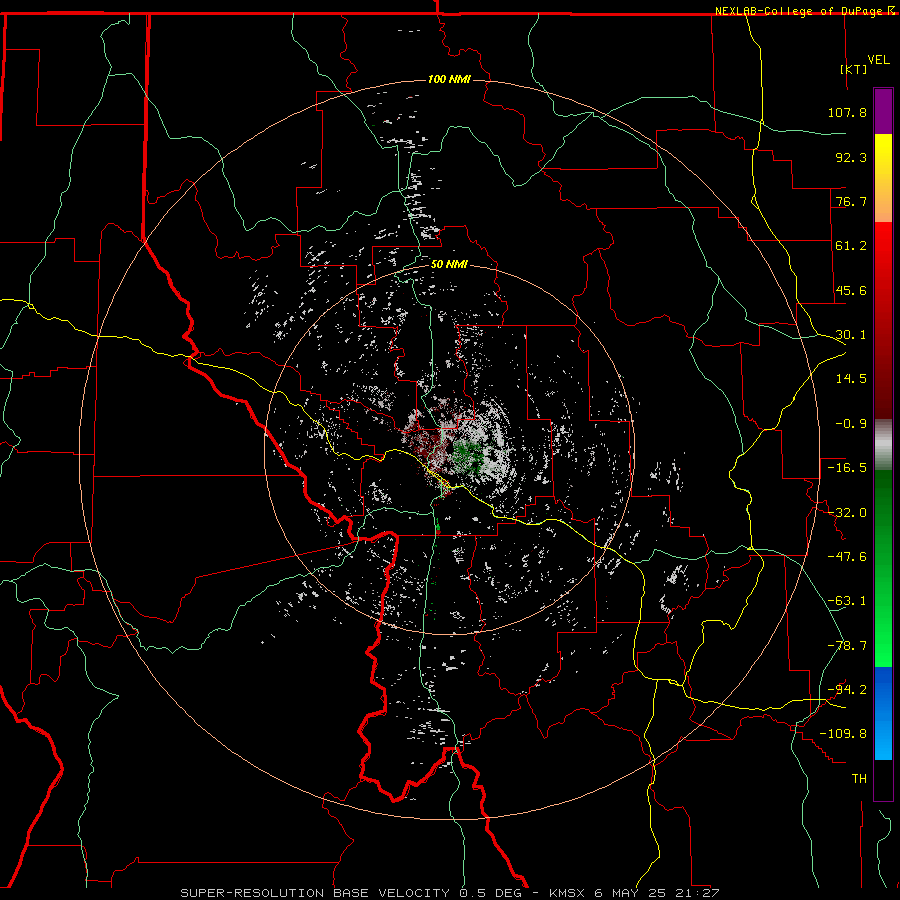
Task: Click the 50 NMI range ring label
Action: point(449,264)
